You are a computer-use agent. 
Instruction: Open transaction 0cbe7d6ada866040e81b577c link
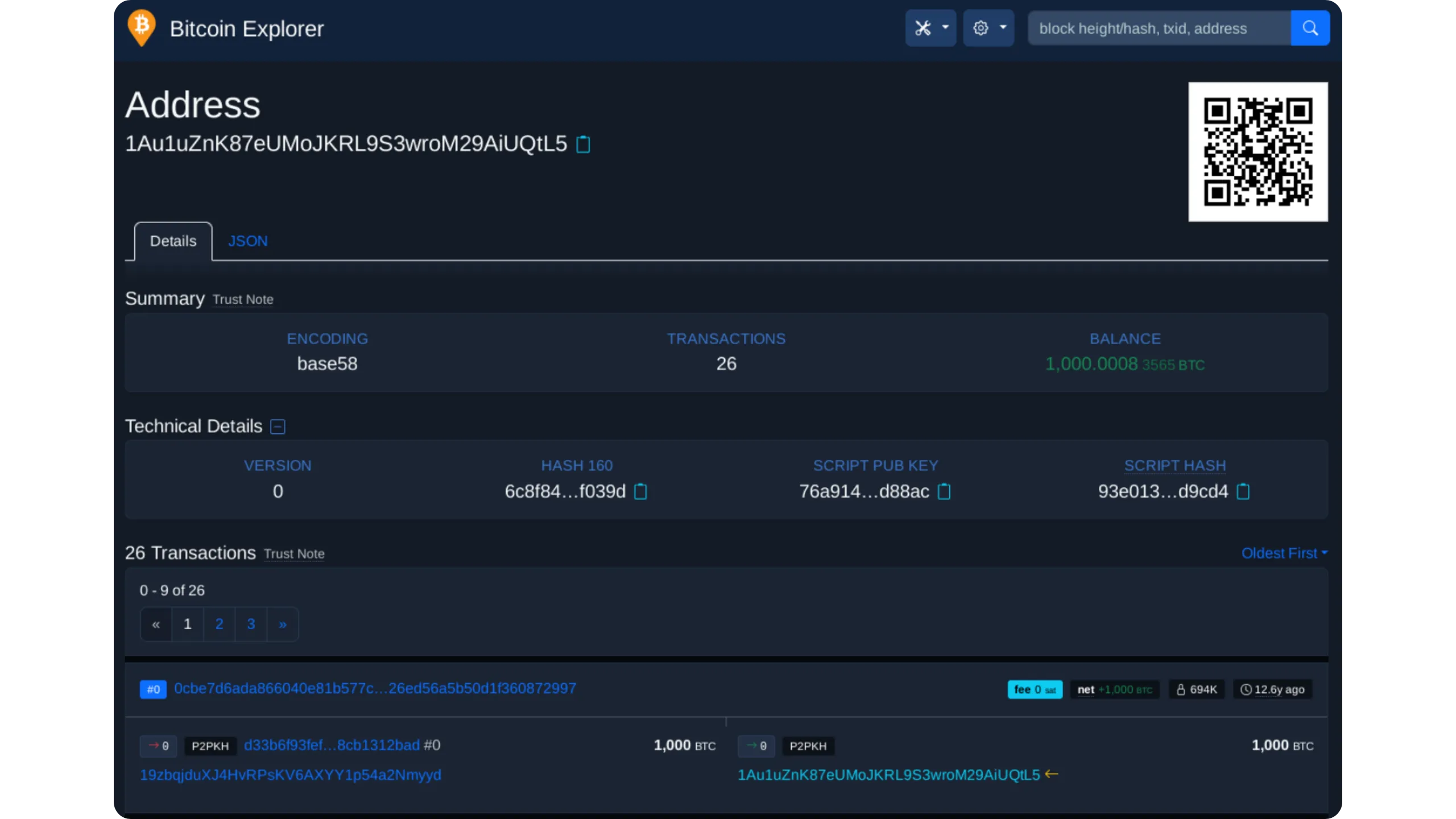pos(375,689)
